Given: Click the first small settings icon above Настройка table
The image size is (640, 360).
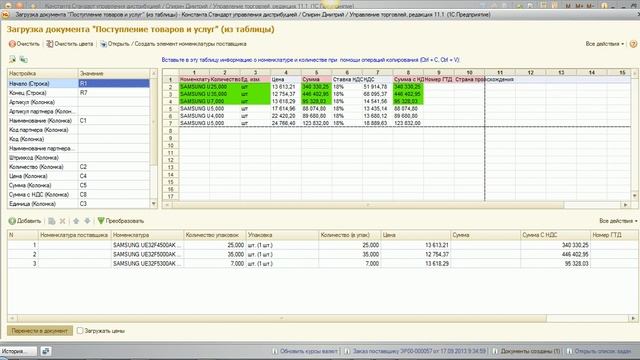Looking at the screenshot, I should click(x=13, y=59).
